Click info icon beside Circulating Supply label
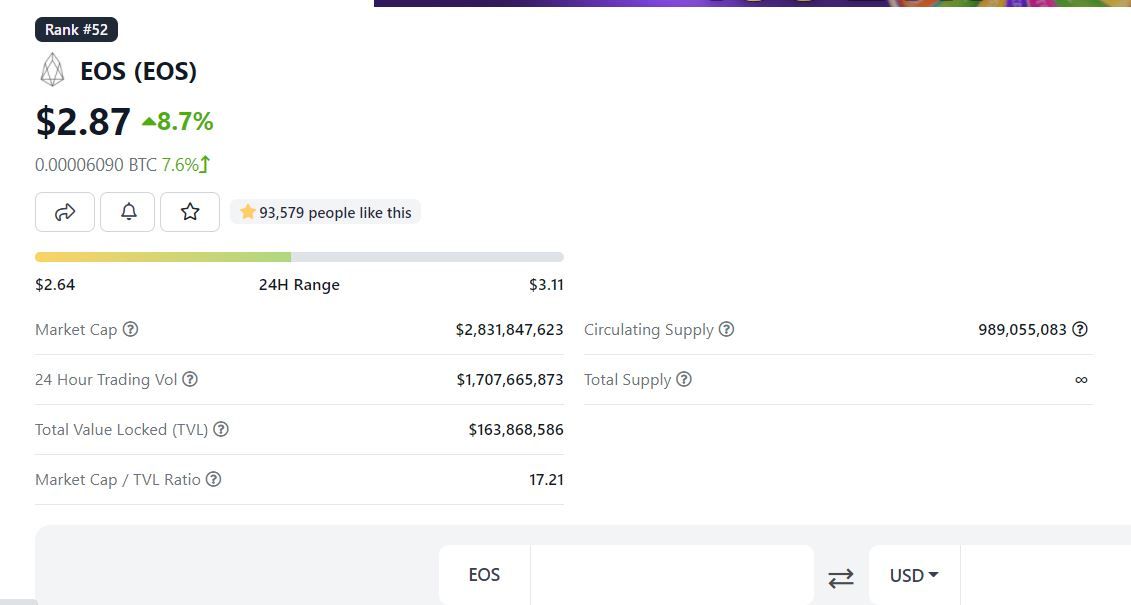This screenshot has width=1131, height=605. [727, 329]
